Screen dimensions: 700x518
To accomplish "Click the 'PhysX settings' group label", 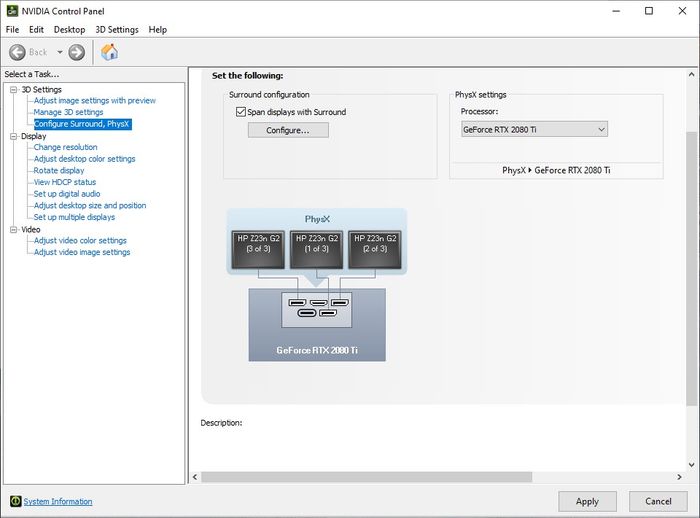I will [x=480, y=95].
